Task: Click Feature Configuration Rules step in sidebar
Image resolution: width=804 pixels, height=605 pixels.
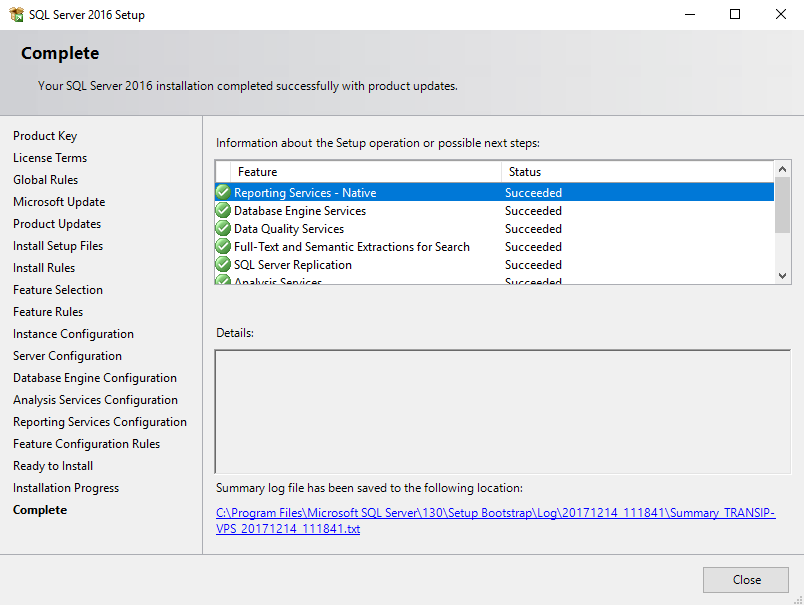Action: [x=87, y=444]
